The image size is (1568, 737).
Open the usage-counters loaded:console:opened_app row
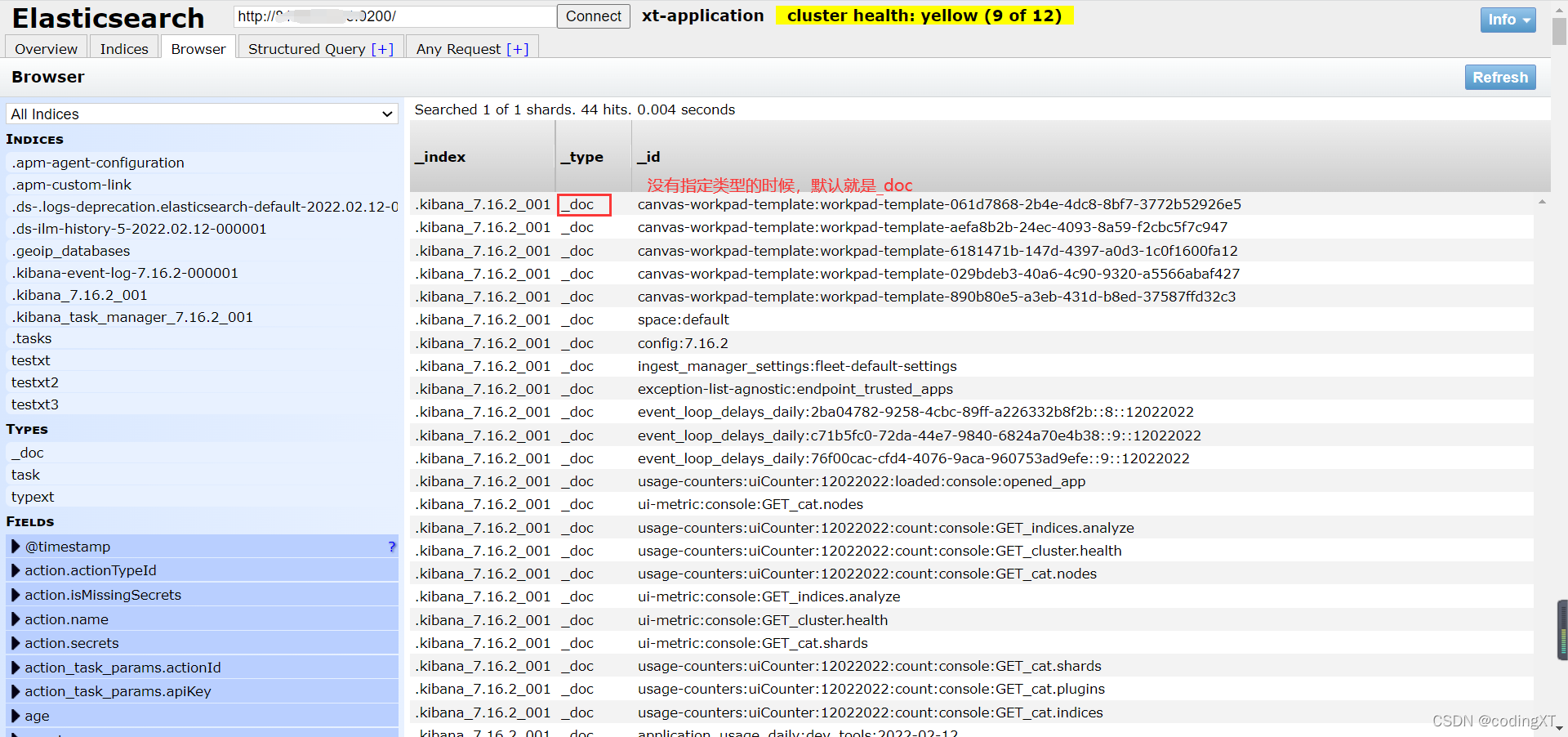click(x=972, y=481)
